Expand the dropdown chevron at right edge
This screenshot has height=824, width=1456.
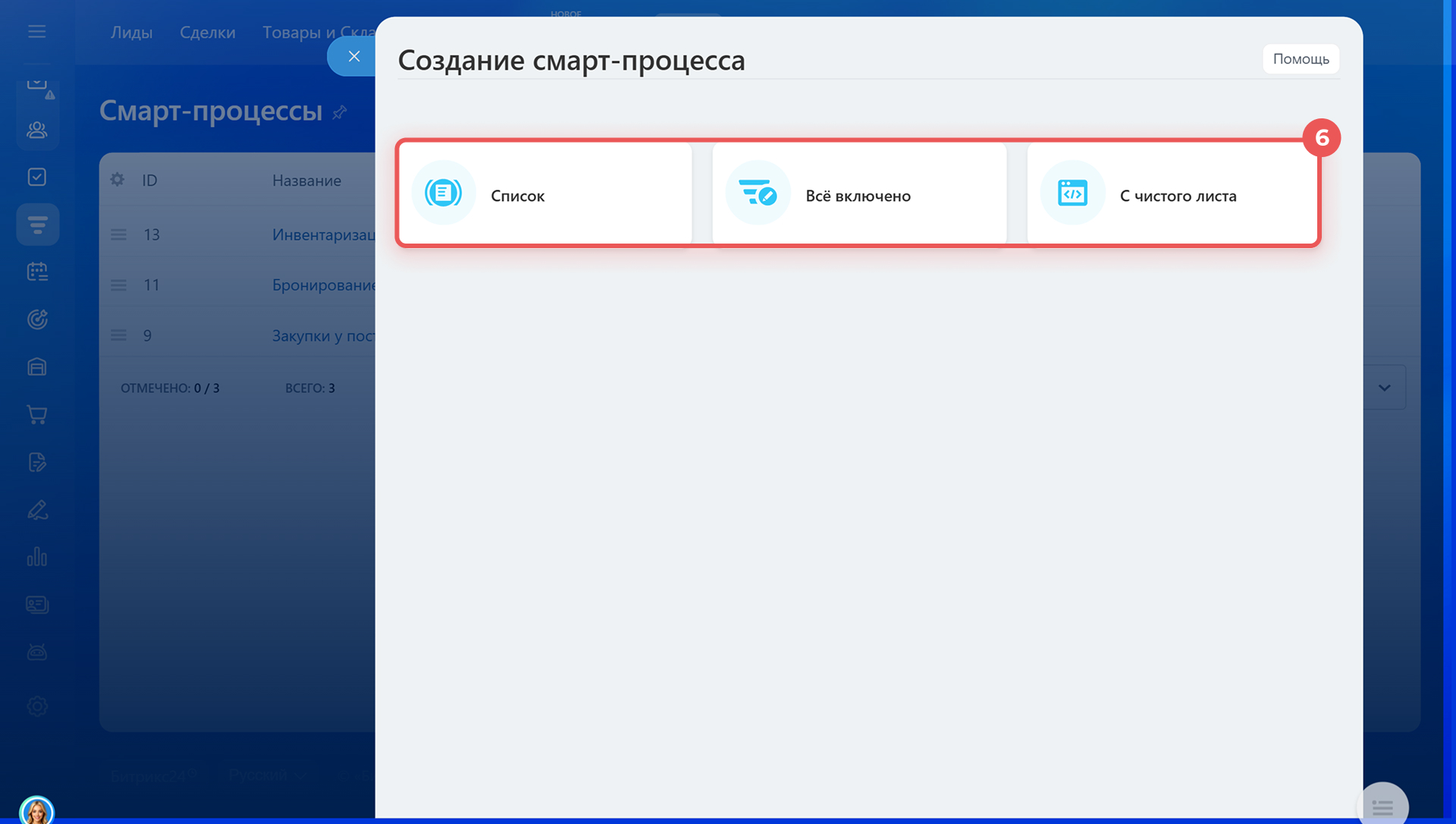click(x=1384, y=388)
